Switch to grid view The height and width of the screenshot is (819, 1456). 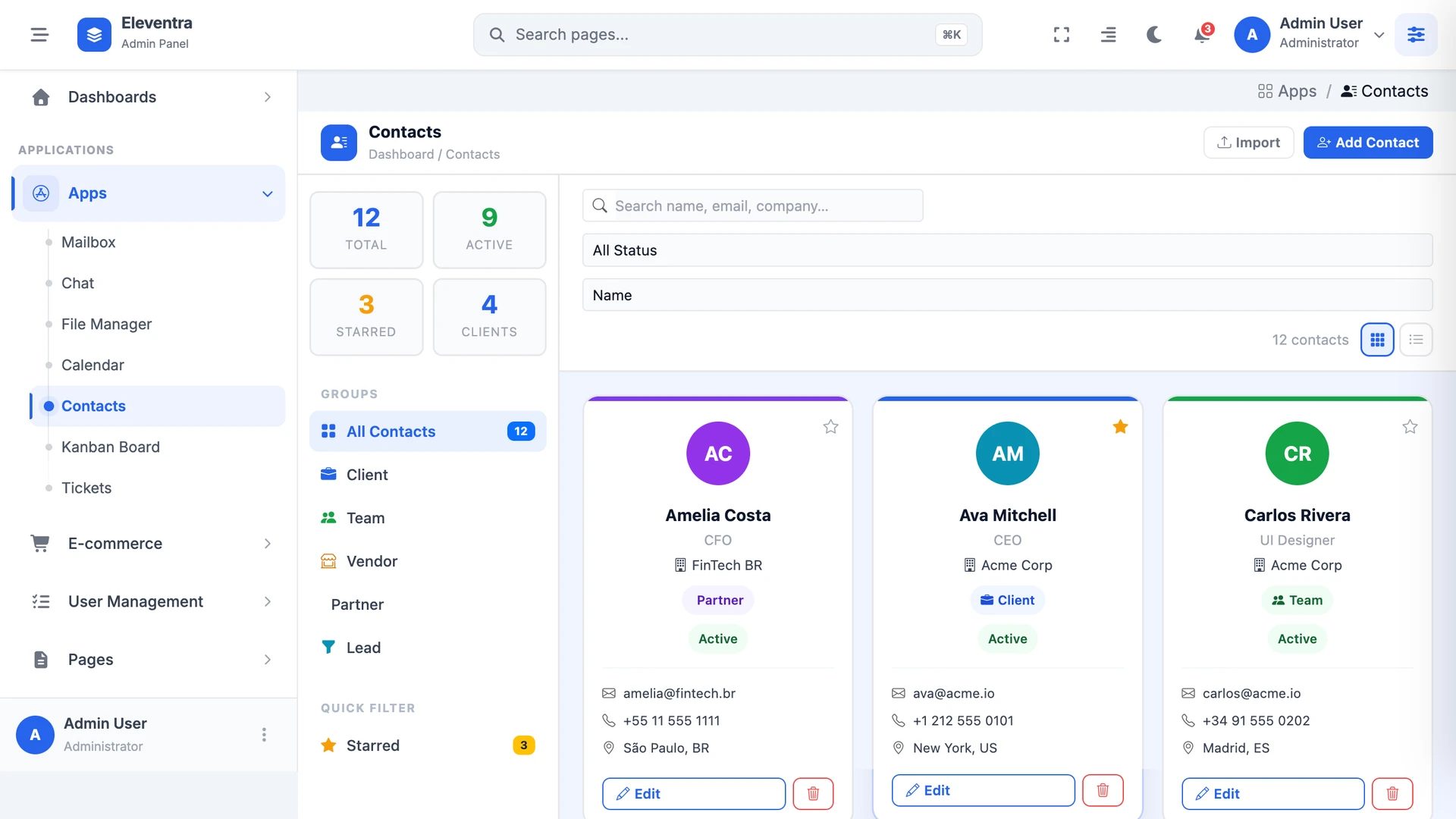coord(1377,340)
